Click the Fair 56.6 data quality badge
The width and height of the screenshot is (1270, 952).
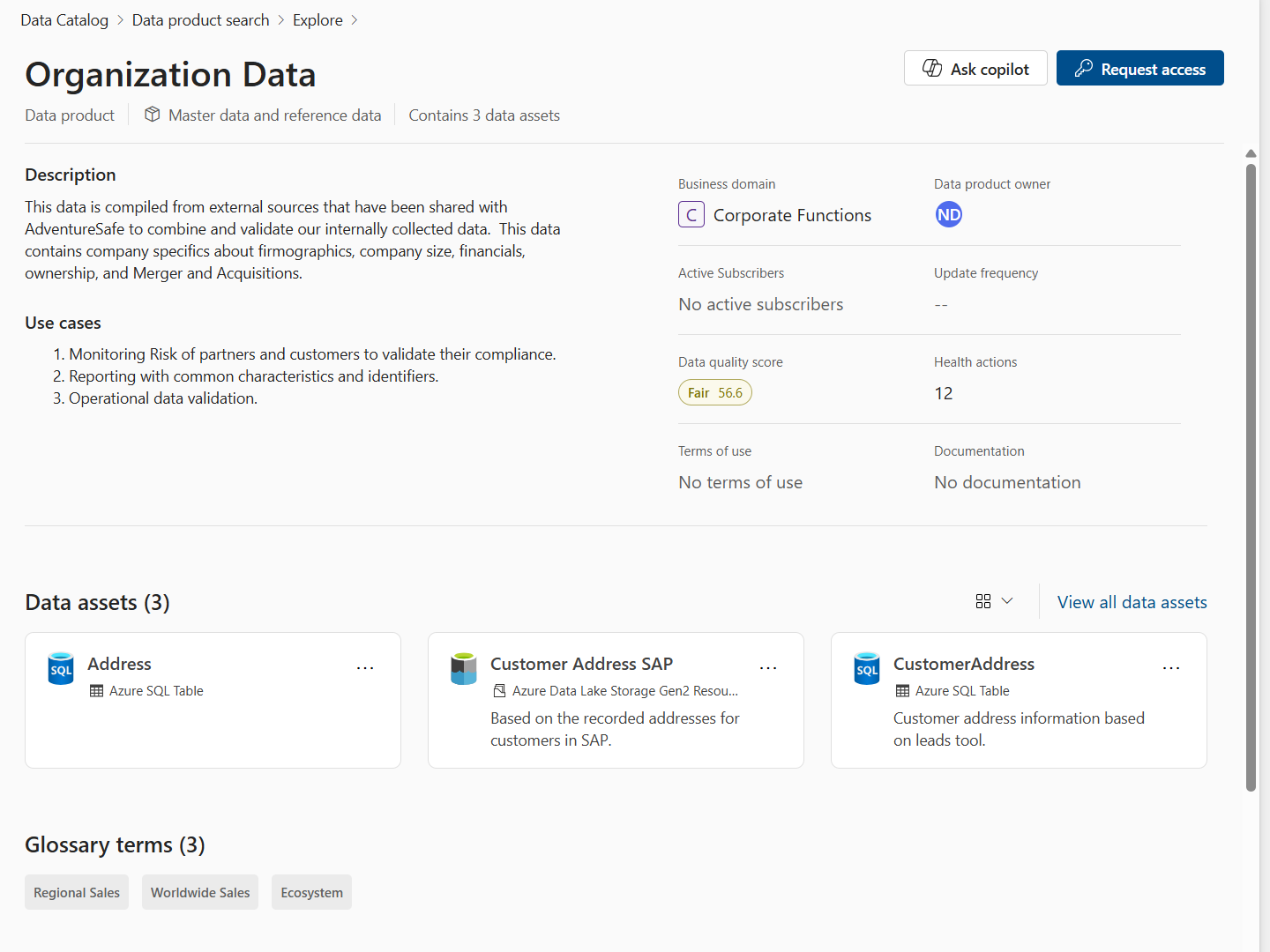(x=715, y=393)
